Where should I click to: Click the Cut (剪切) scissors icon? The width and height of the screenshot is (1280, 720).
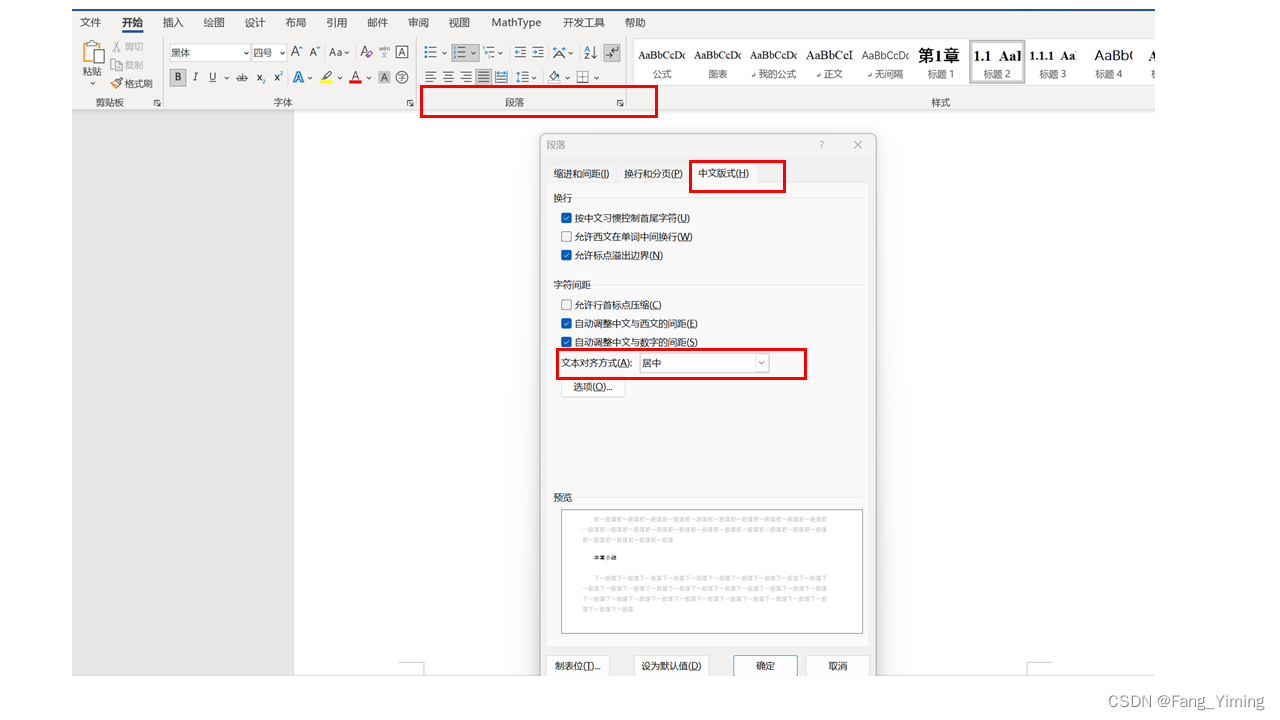click(x=117, y=47)
